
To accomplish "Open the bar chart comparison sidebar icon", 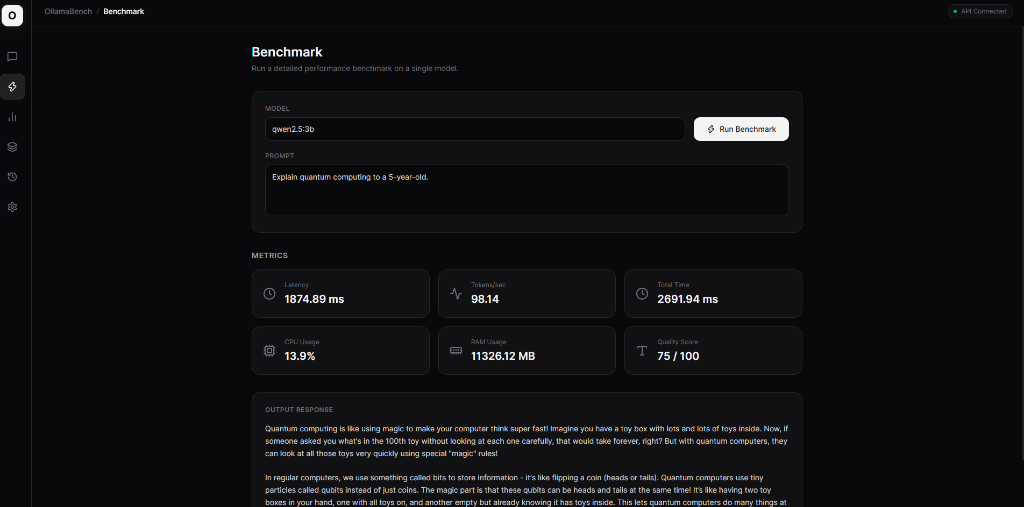I will pos(12,117).
